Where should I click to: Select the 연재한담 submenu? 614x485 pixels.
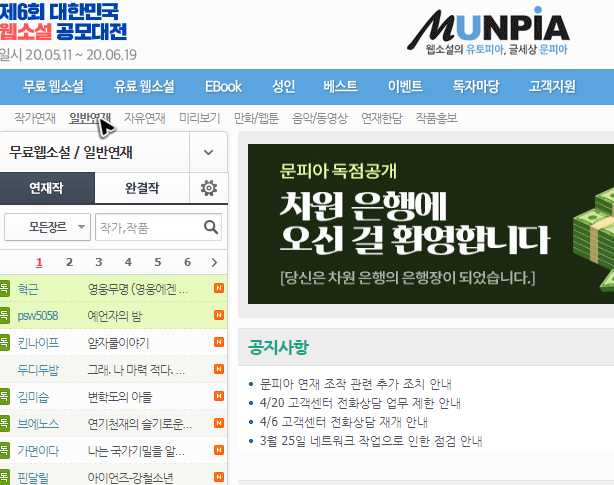(x=382, y=118)
